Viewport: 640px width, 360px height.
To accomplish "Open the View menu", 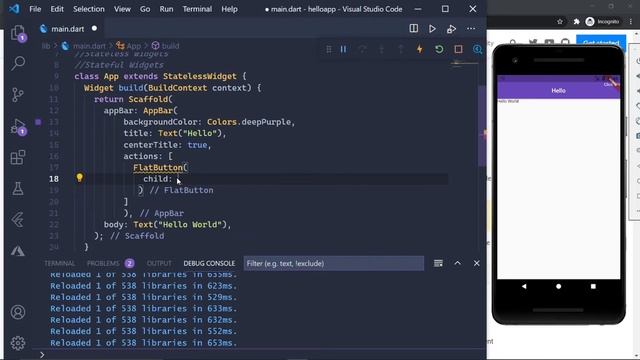I will click(122, 9).
